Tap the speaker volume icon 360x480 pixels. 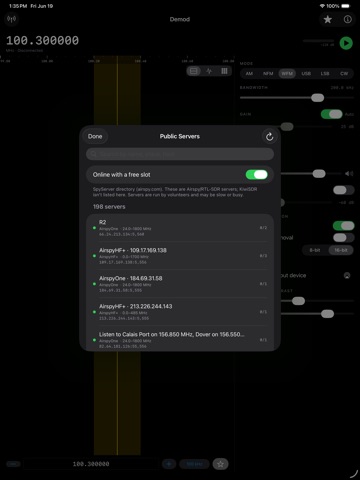tap(349, 174)
